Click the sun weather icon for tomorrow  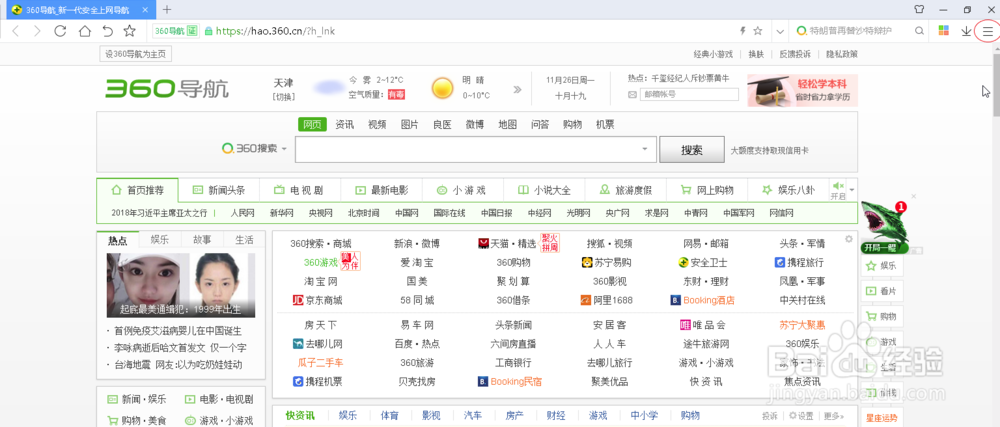(442, 87)
